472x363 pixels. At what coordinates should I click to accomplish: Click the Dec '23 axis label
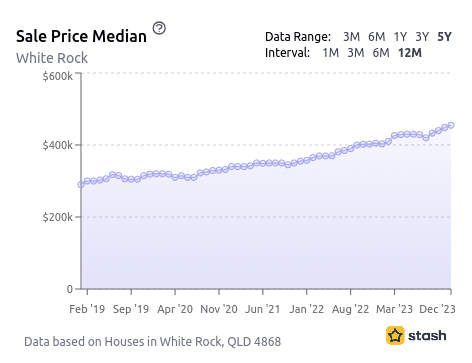[437, 309]
